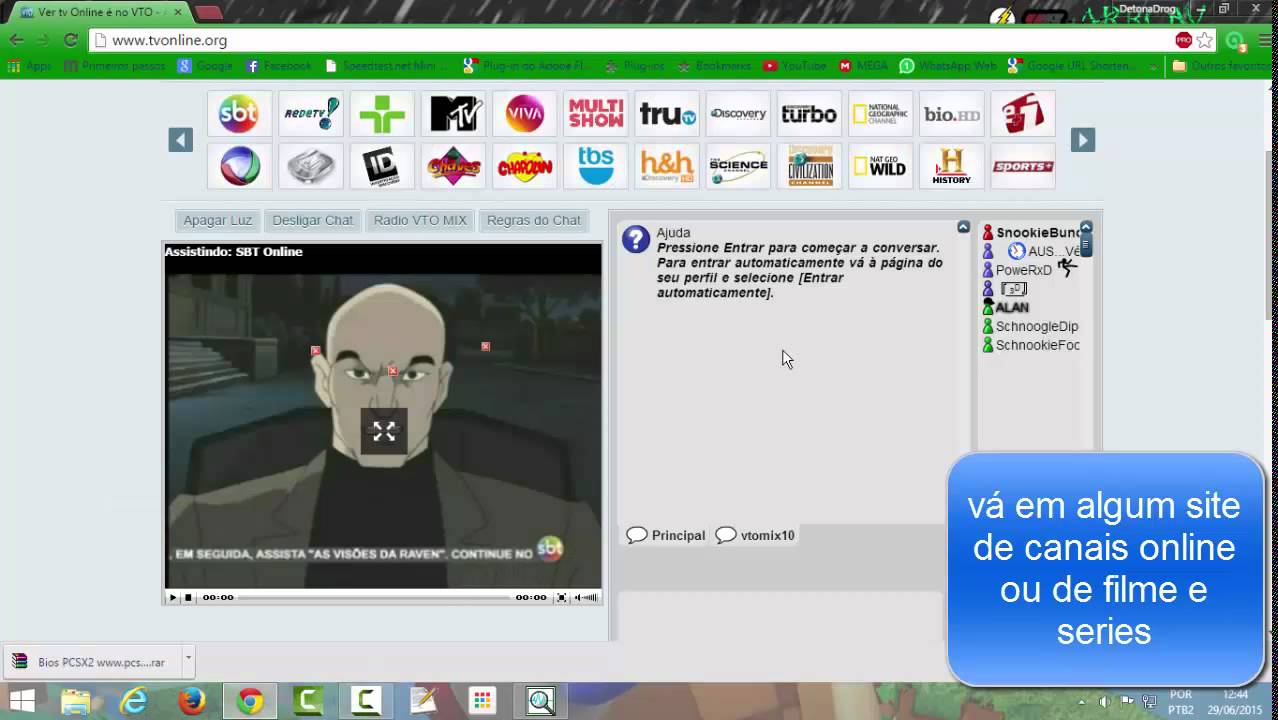Open the Chapolin channel logo

tap(524, 166)
